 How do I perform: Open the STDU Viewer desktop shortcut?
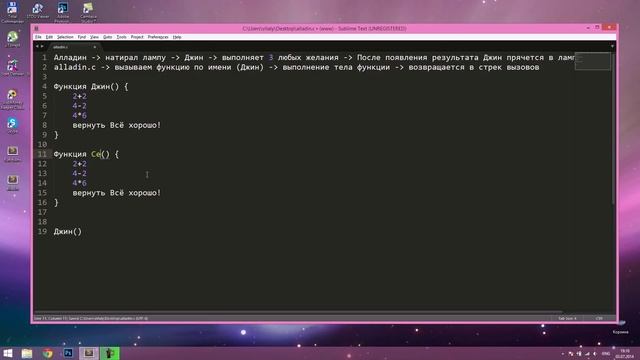pyautogui.click(x=38, y=11)
